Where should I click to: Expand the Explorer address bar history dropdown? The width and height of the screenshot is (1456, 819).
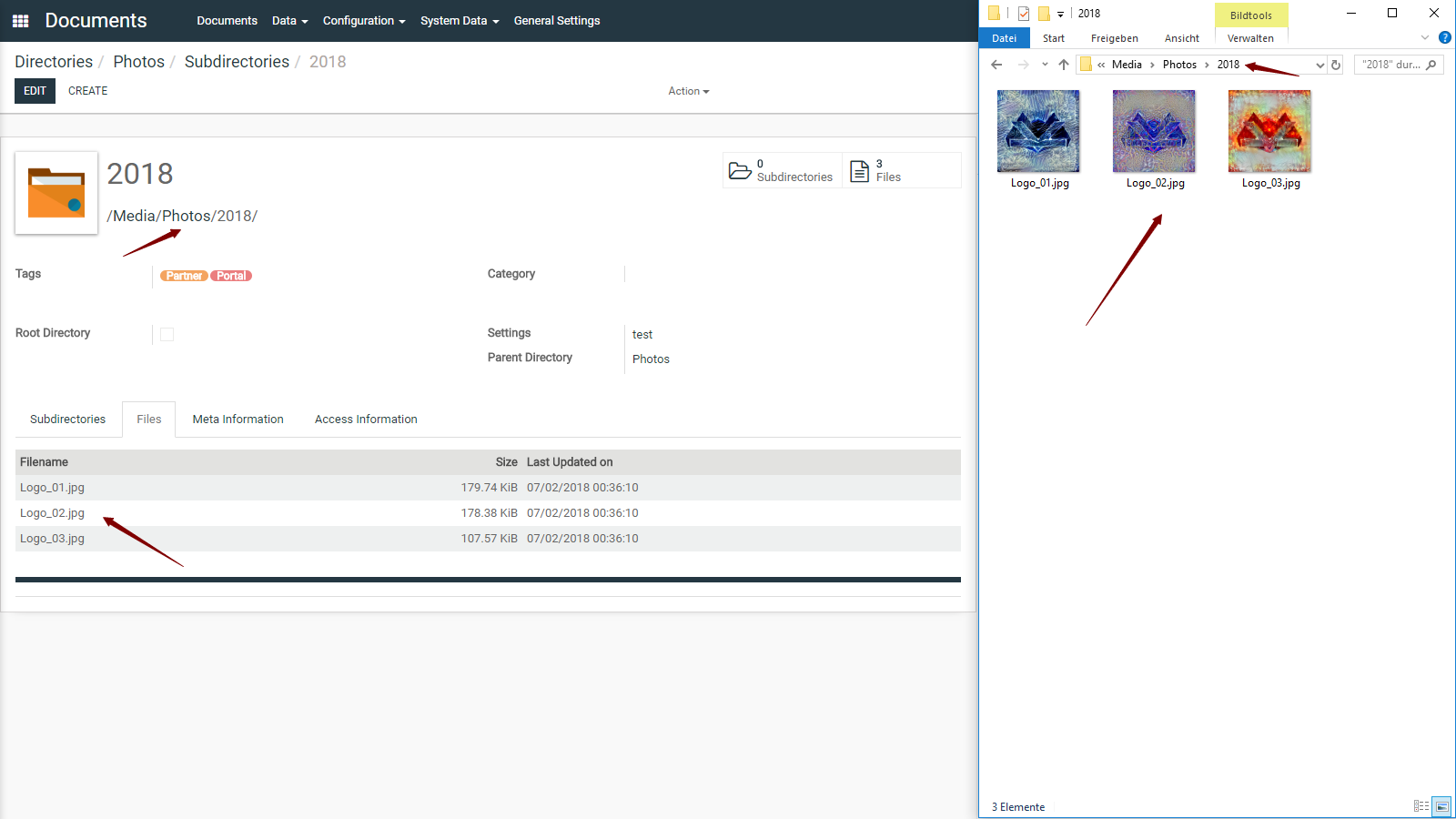tap(1319, 65)
